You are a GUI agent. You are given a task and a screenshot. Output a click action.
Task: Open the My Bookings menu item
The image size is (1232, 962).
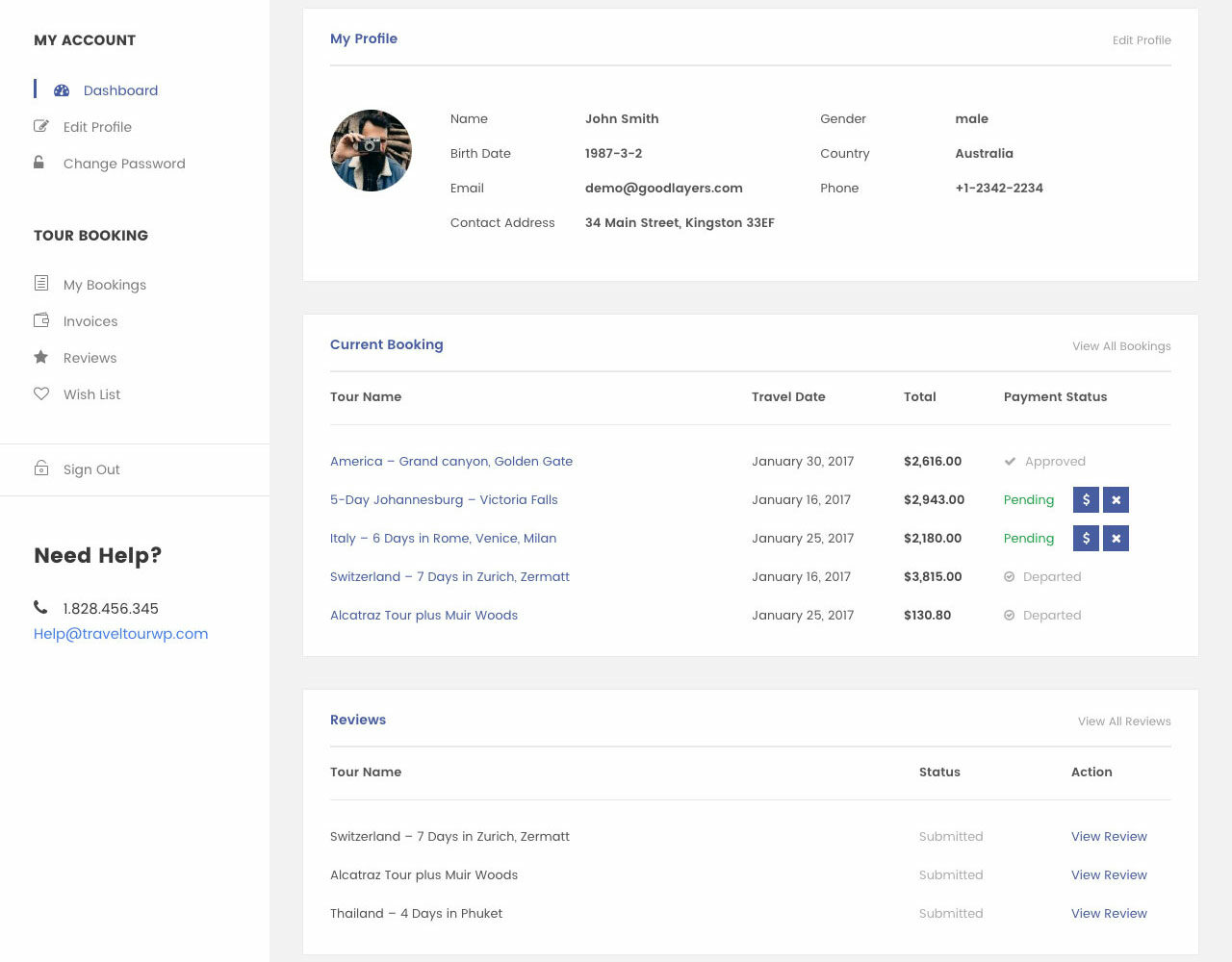(105, 285)
